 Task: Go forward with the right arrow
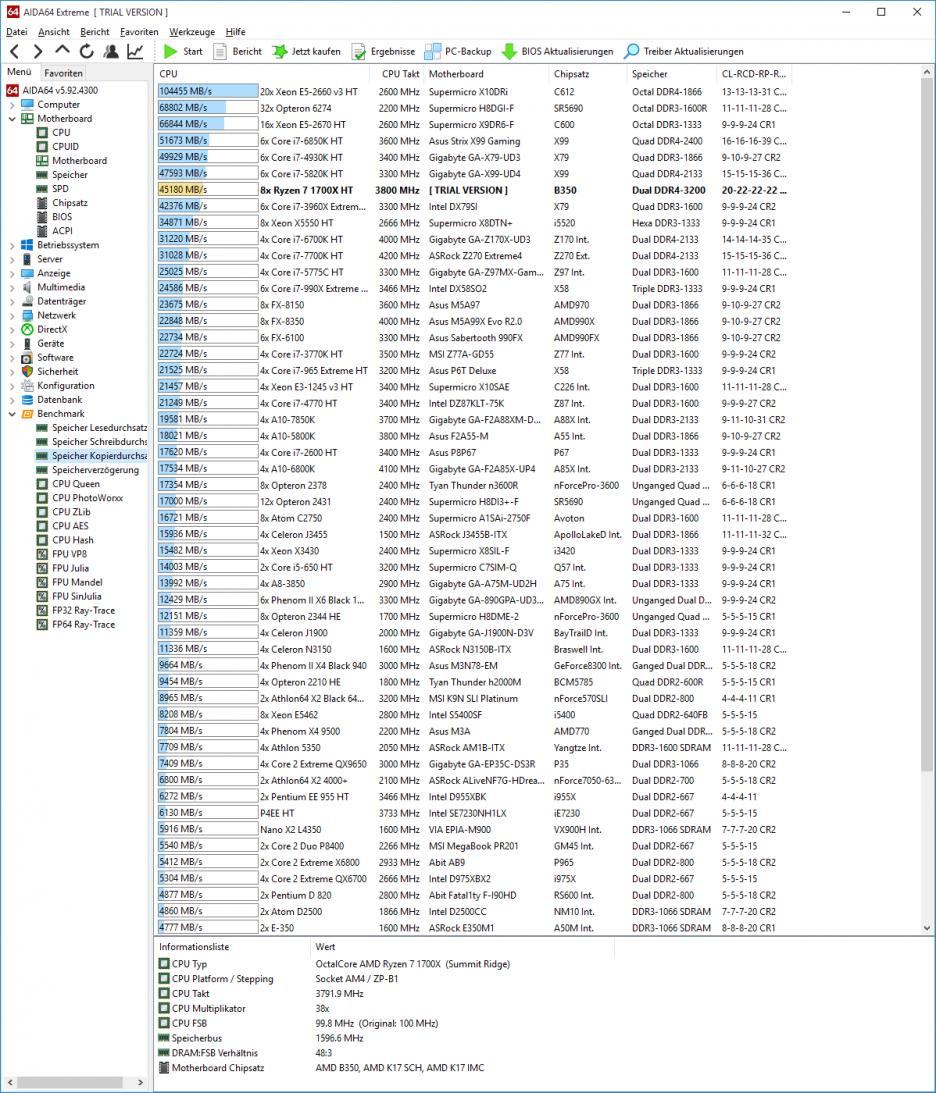point(38,51)
